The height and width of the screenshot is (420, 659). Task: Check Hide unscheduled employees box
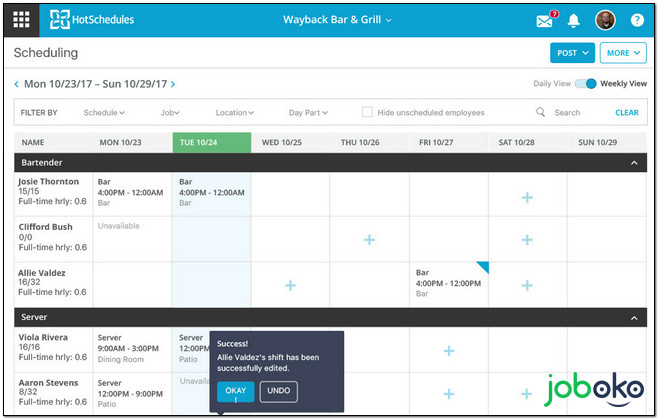pos(368,113)
